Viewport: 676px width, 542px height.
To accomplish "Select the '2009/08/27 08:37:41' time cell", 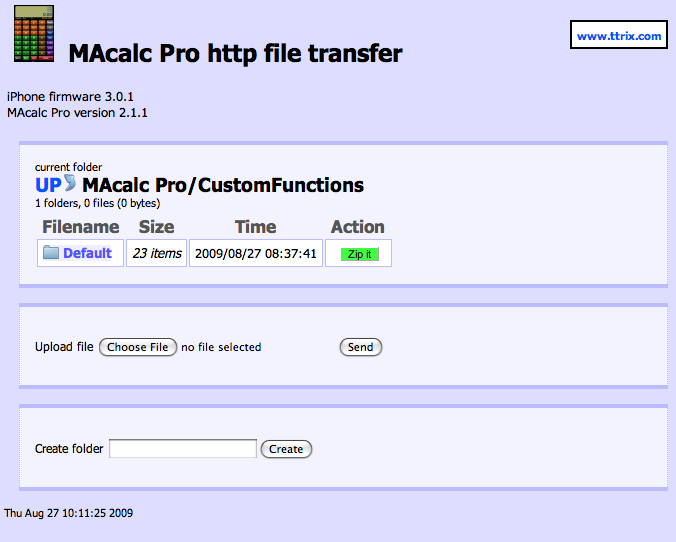I will (256, 253).
